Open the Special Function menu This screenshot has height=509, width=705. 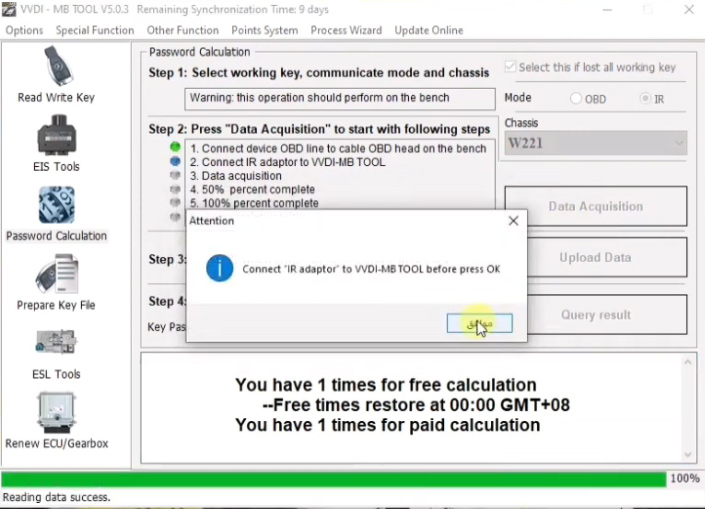coord(95,30)
